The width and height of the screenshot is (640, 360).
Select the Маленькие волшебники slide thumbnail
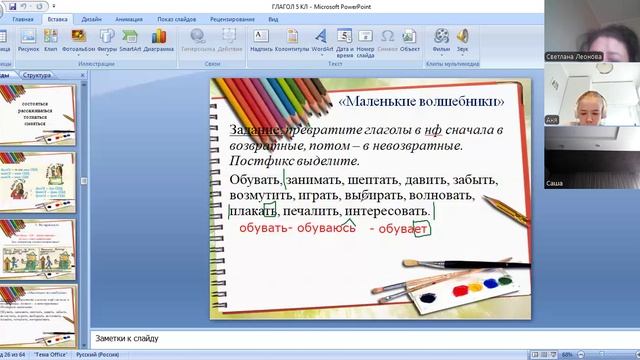(38, 316)
